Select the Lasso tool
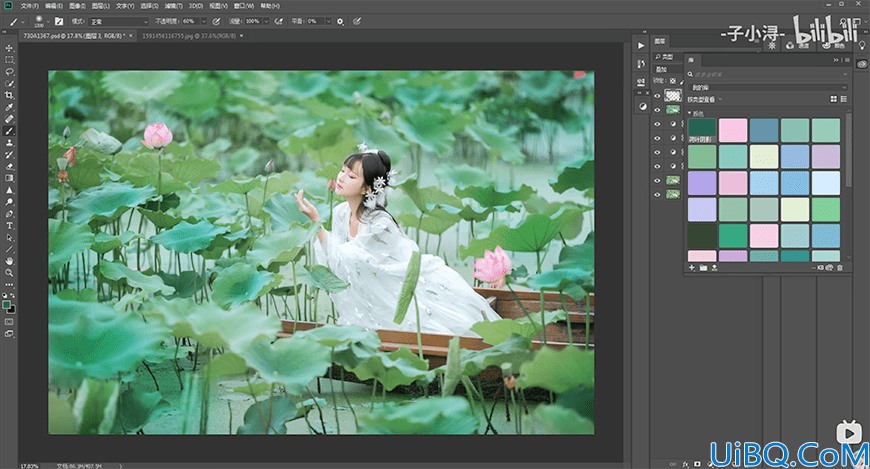Image resolution: width=870 pixels, height=469 pixels. point(9,72)
